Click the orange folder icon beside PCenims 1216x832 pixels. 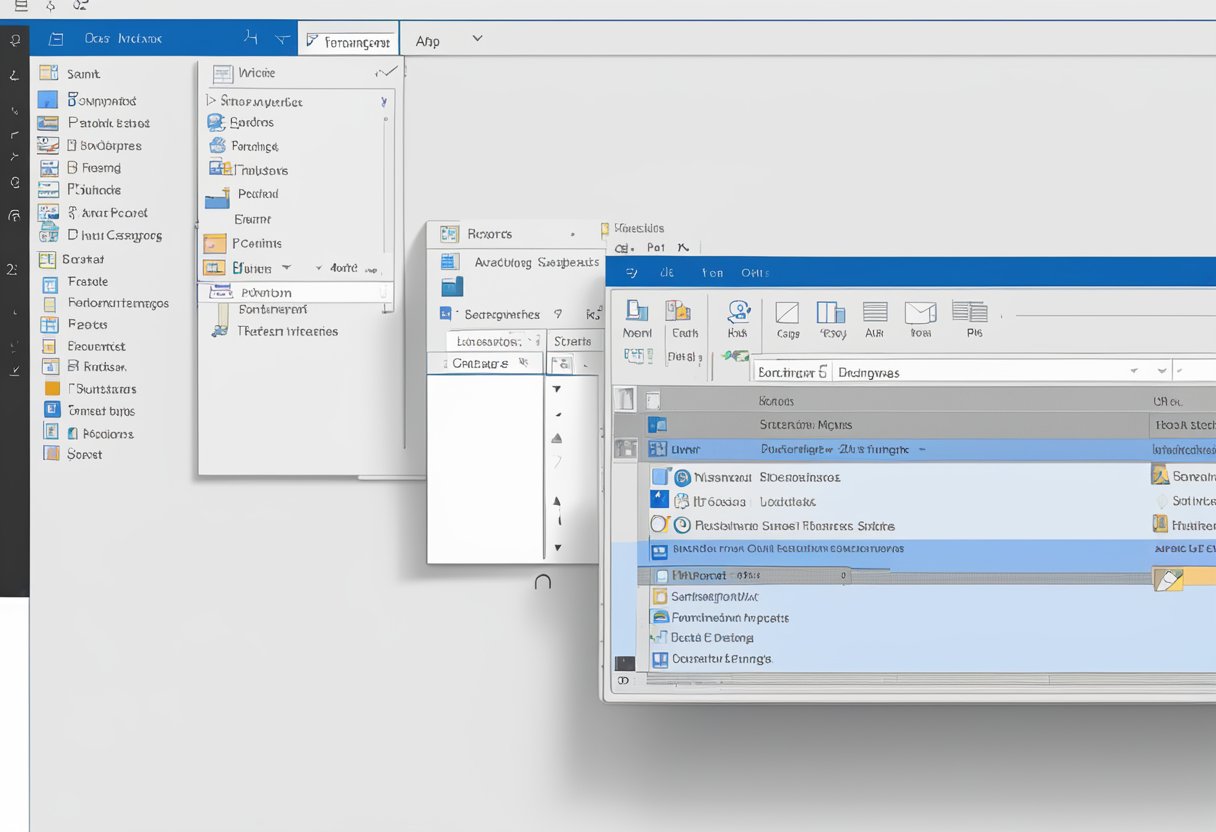pyautogui.click(x=214, y=243)
